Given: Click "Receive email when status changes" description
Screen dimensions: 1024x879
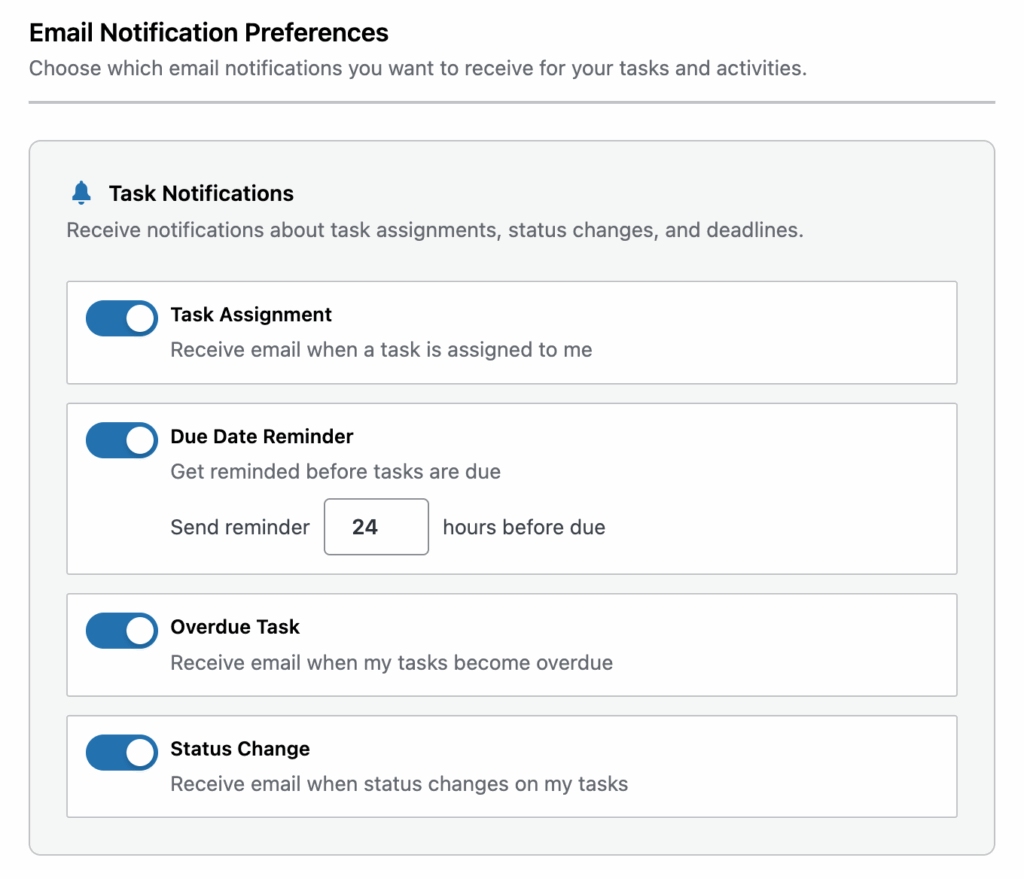Looking at the screenshot, I should [399, 784].
